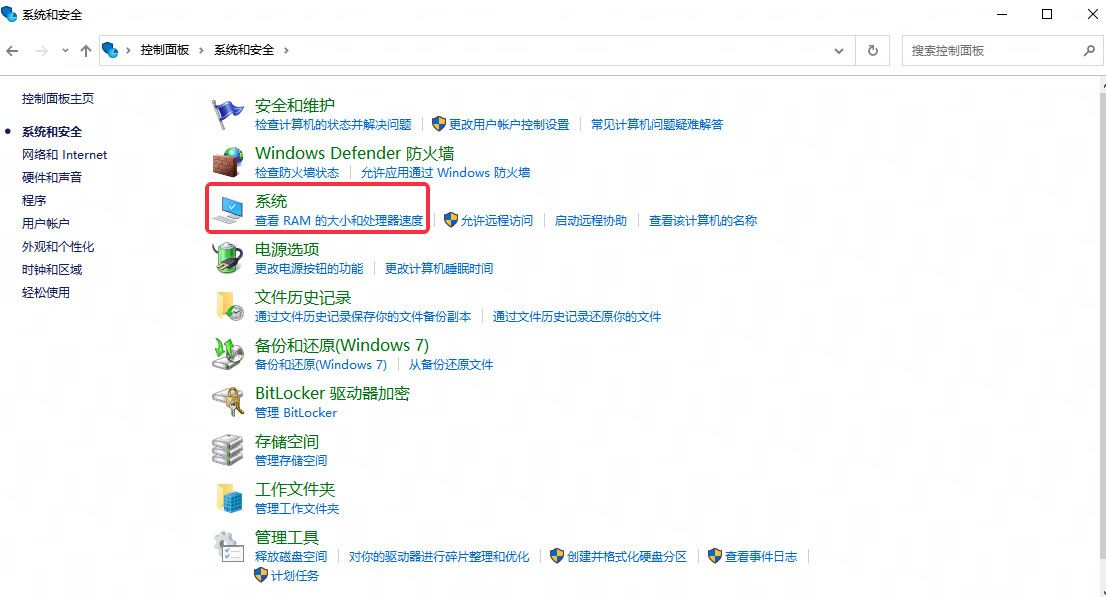Go to 外观和个性化 category
Screen dimensions: 1106x597
coord(58,246)
